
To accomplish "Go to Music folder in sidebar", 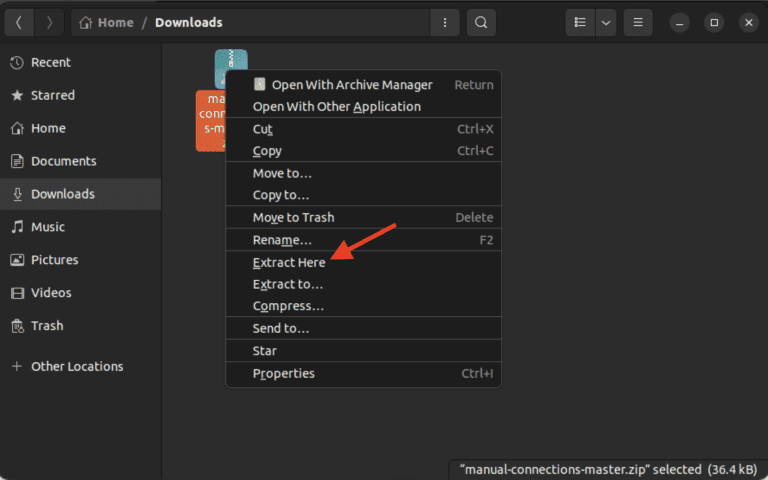I will coord(47,227).
